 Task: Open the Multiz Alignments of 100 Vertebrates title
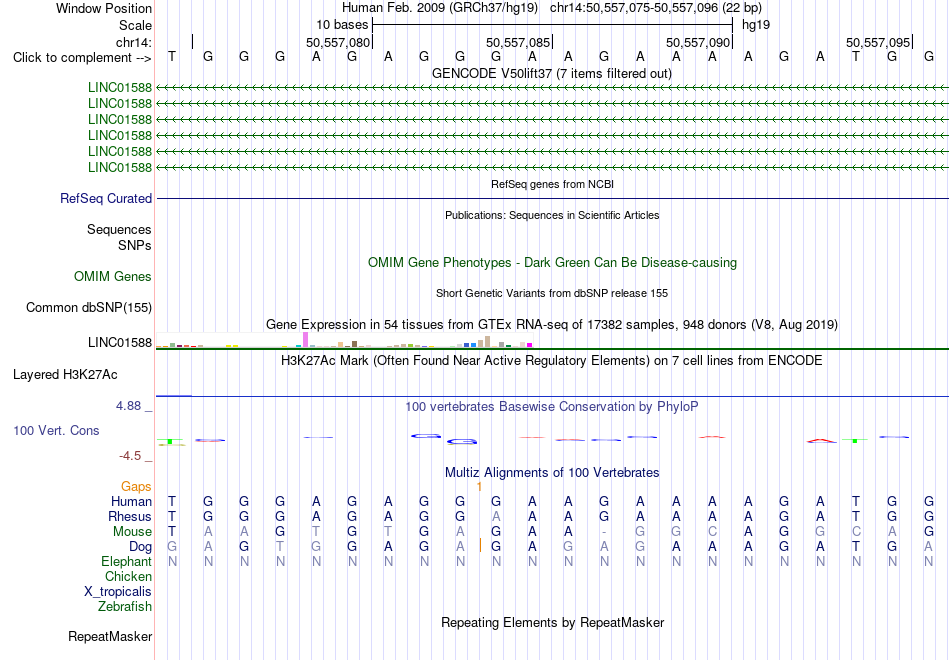click(x=552, y=473)
